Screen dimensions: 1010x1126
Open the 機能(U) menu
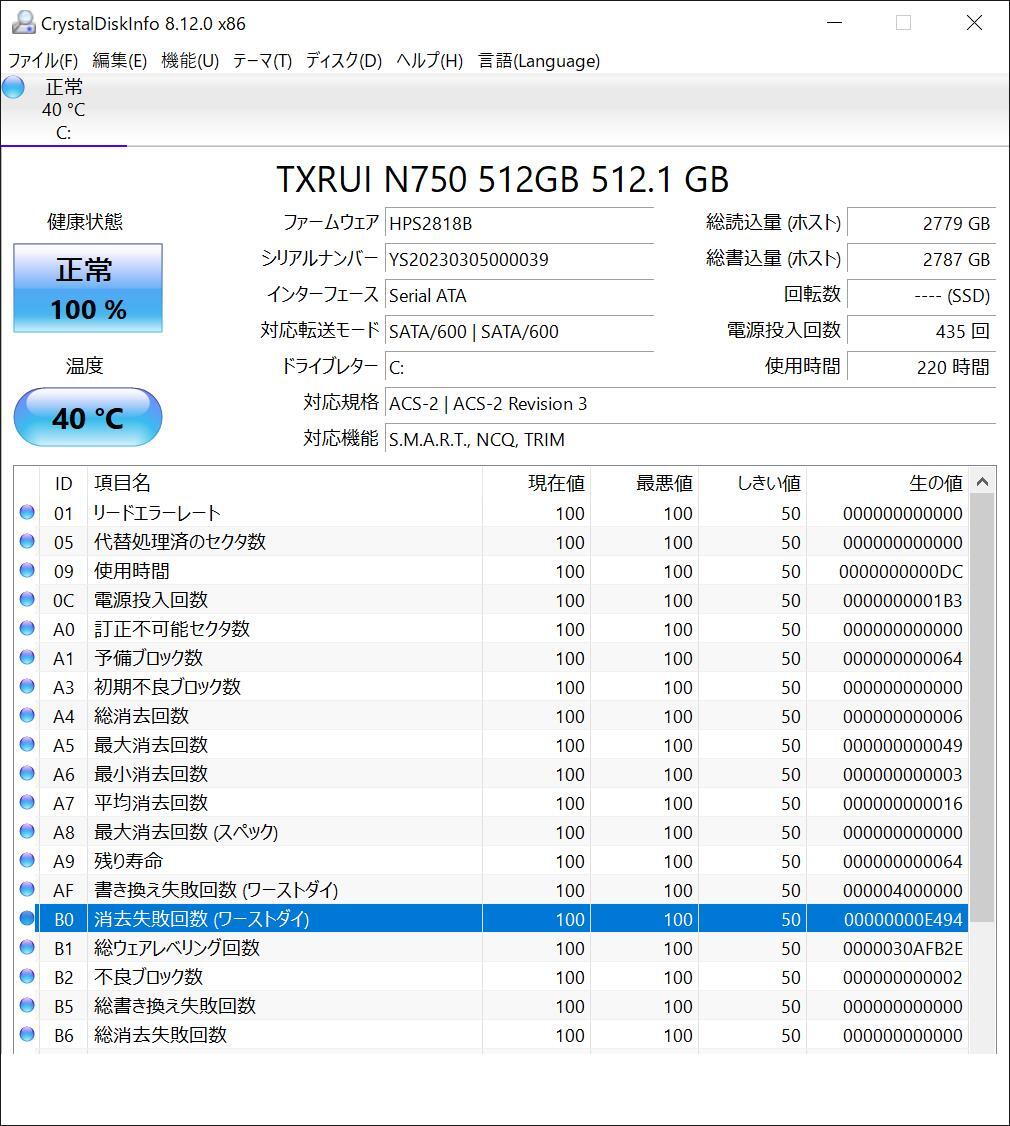[190, 61]
